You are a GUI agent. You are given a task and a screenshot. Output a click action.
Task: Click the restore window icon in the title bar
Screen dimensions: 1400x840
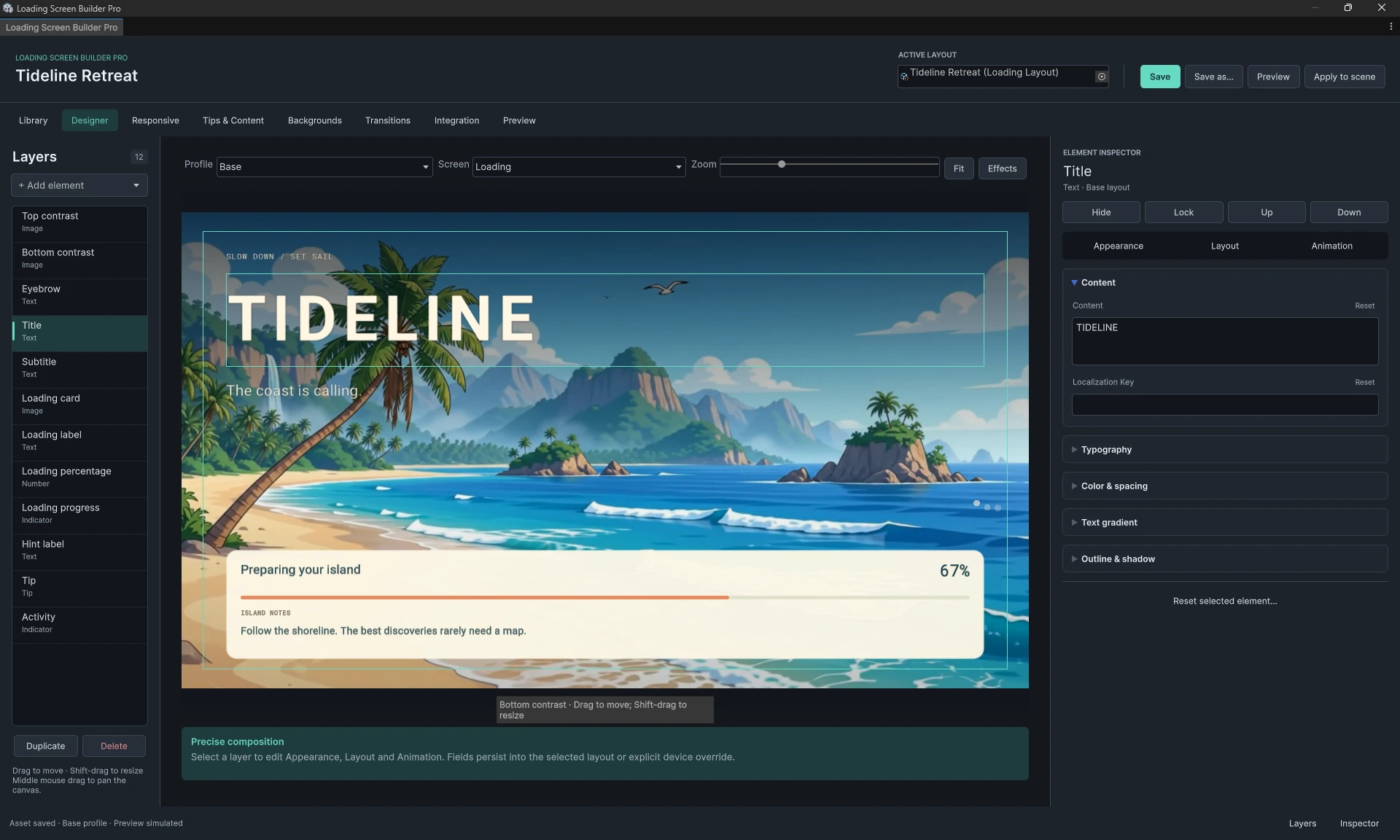pyautogui.click(x=1348, y=8)
